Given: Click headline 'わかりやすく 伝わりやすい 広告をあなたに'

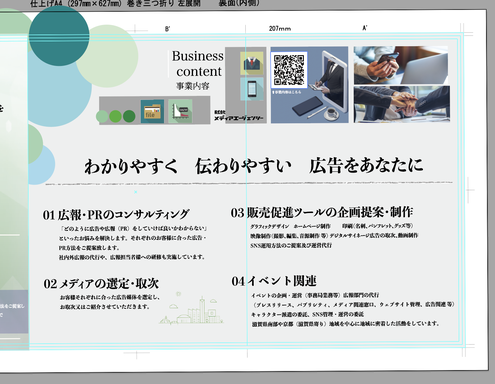Looking at the screenshot, I should click(x=254, y=166).
